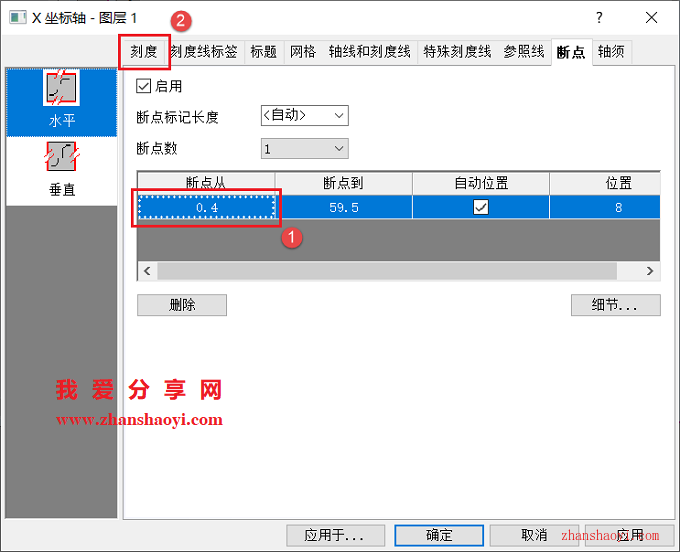
Task: Toggle the 启用 checkbox
Action: tap(143, 86)
